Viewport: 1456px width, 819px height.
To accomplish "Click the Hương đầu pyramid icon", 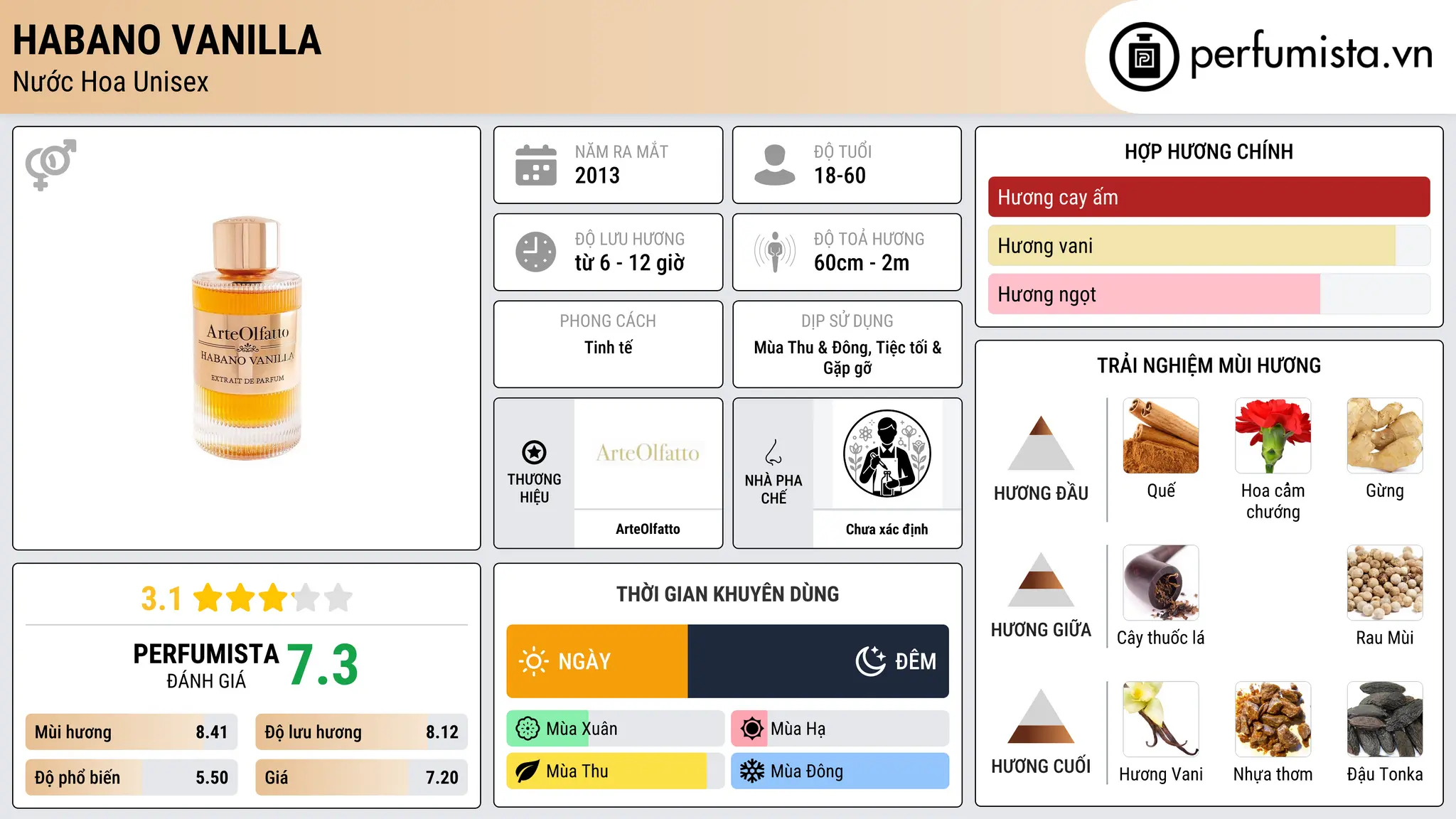I will [x=1041, y=443].
